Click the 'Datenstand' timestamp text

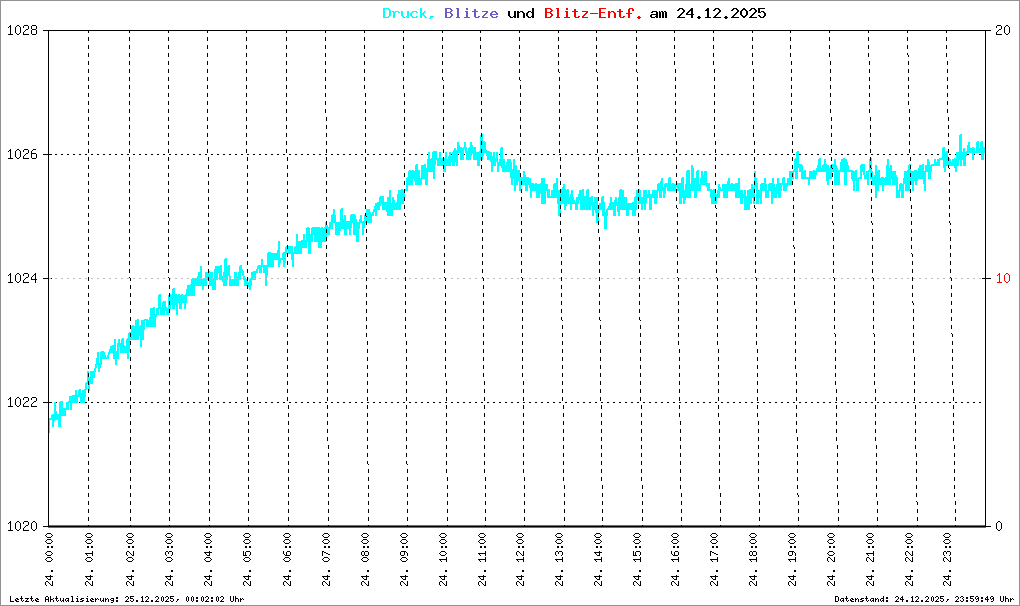click(x=924, y=599)
